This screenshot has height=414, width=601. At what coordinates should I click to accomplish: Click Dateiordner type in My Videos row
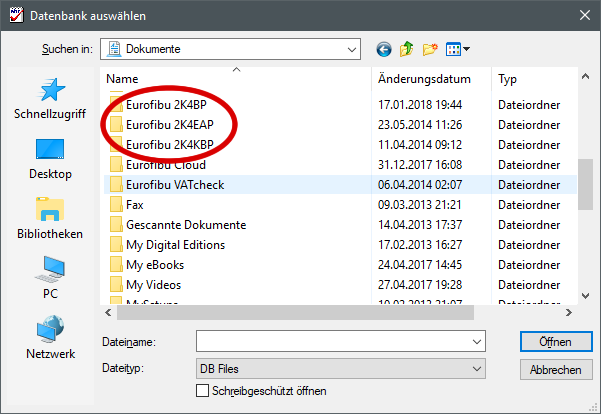click(x=529, y=285)
